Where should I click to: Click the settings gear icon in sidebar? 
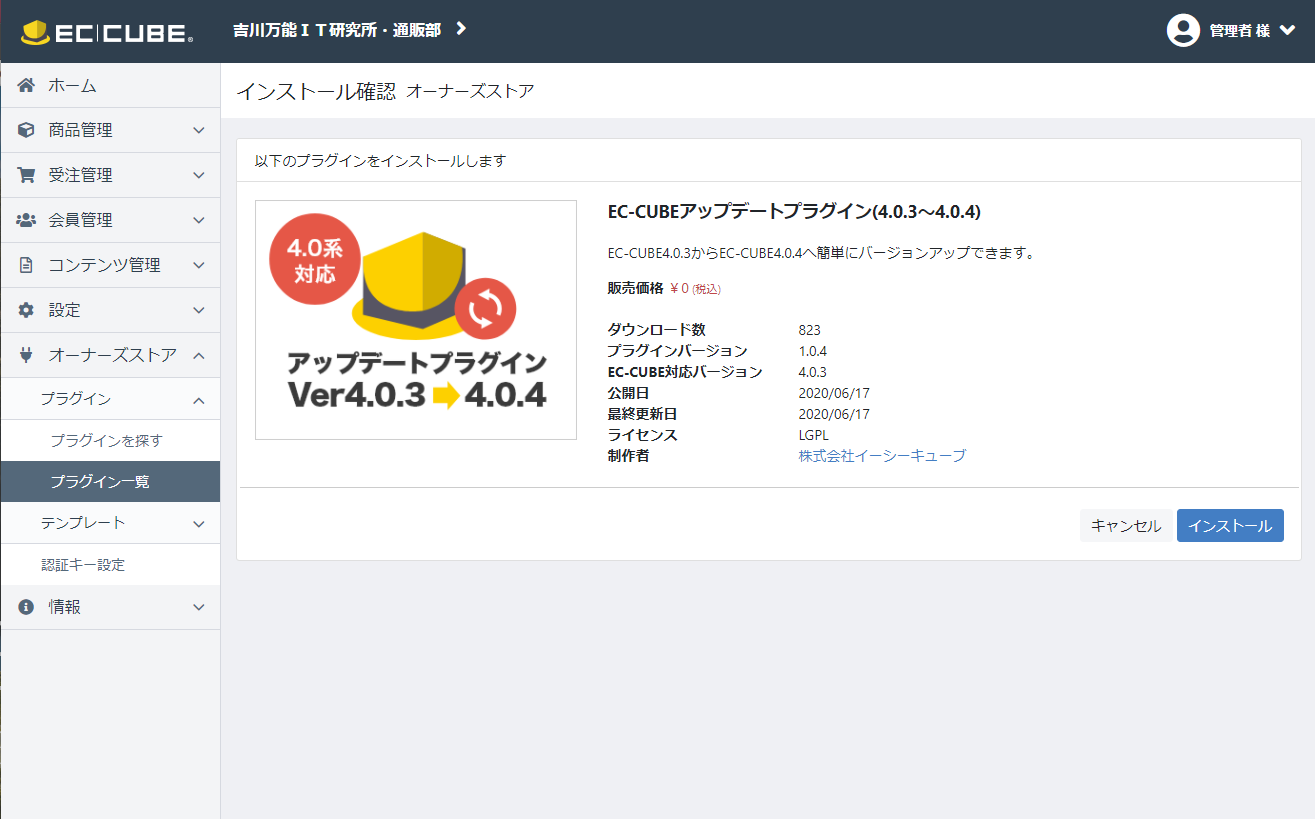[x=27, y=310]
